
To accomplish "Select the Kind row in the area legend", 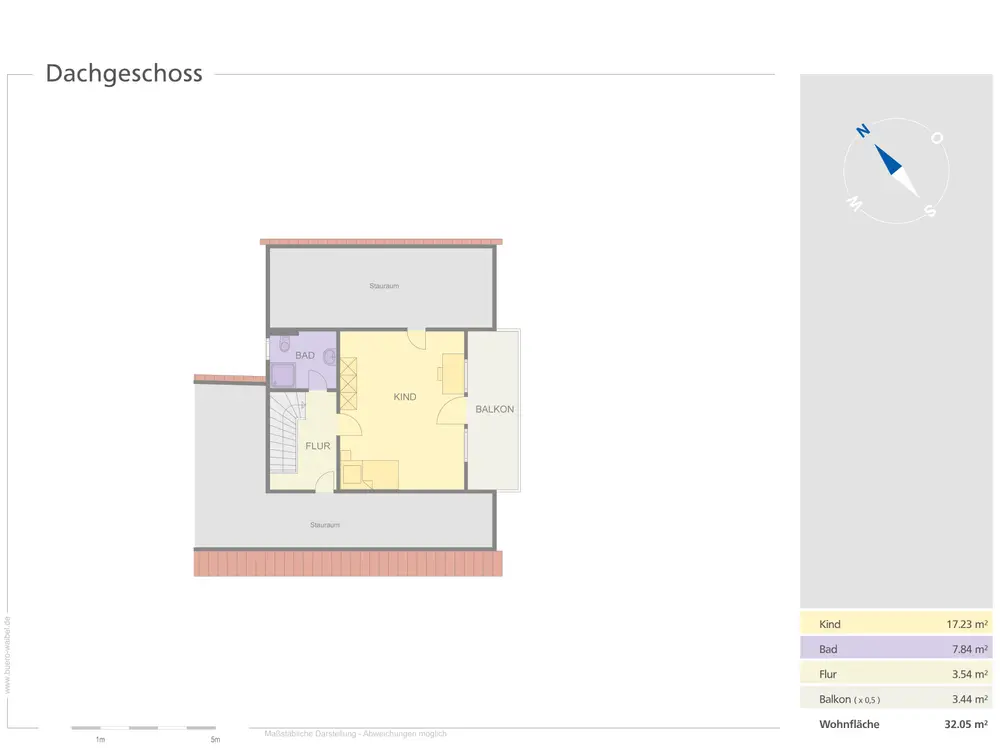I will point(896,624).
